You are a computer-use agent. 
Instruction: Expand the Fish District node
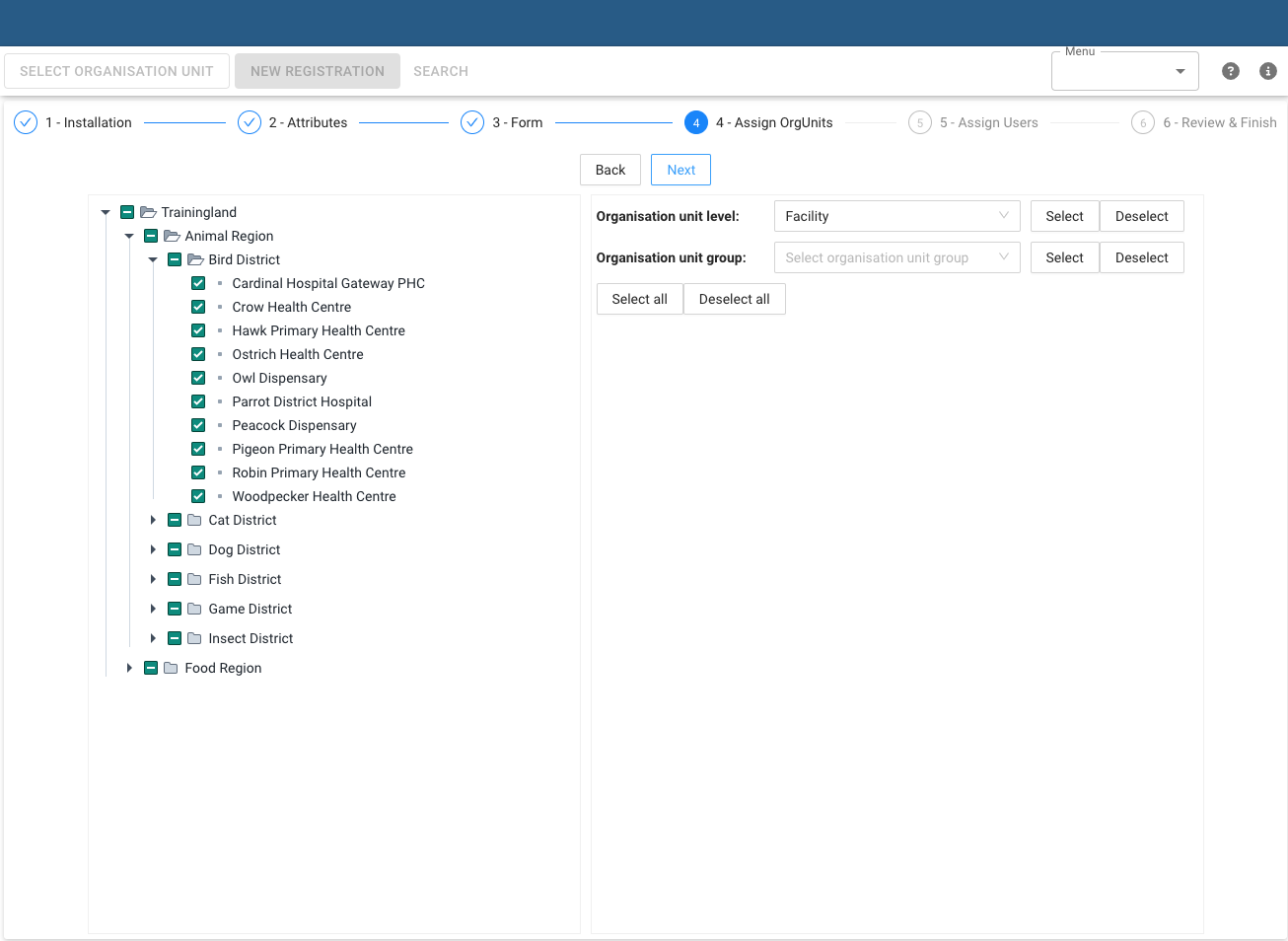tap(153, 579)
